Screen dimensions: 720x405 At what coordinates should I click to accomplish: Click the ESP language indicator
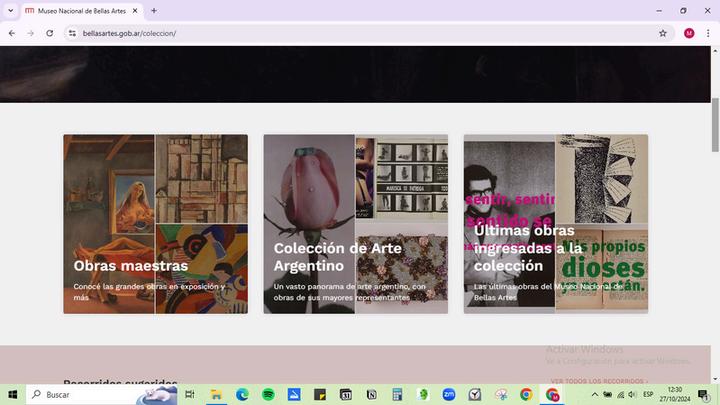point(648,394)
